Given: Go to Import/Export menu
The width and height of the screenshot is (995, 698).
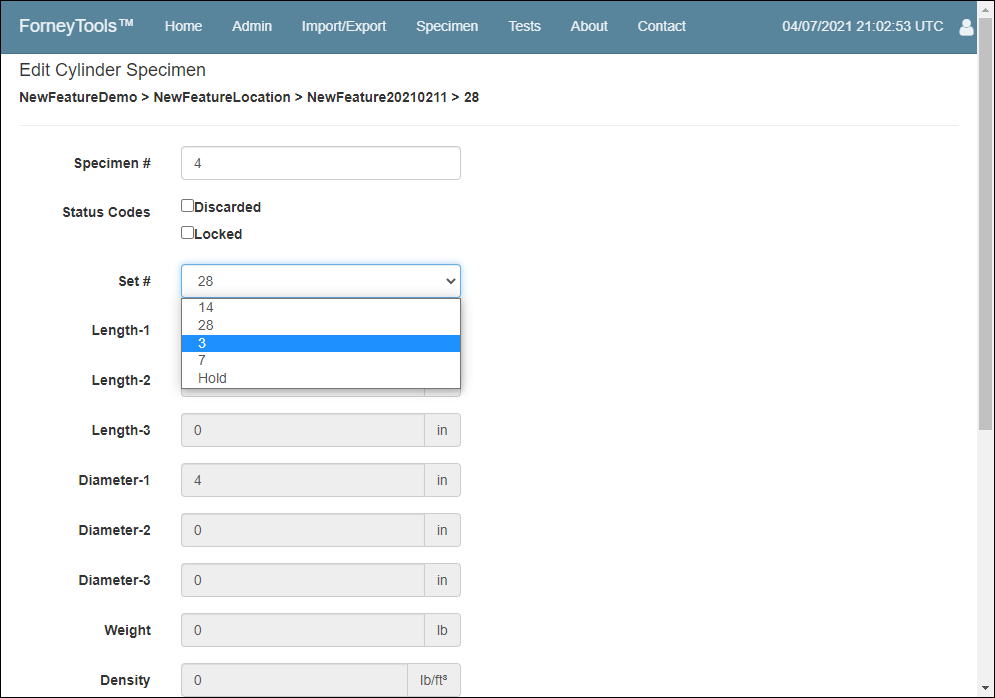Looking at the screenshot, I should pyautogui.click(x=343, y=26).
